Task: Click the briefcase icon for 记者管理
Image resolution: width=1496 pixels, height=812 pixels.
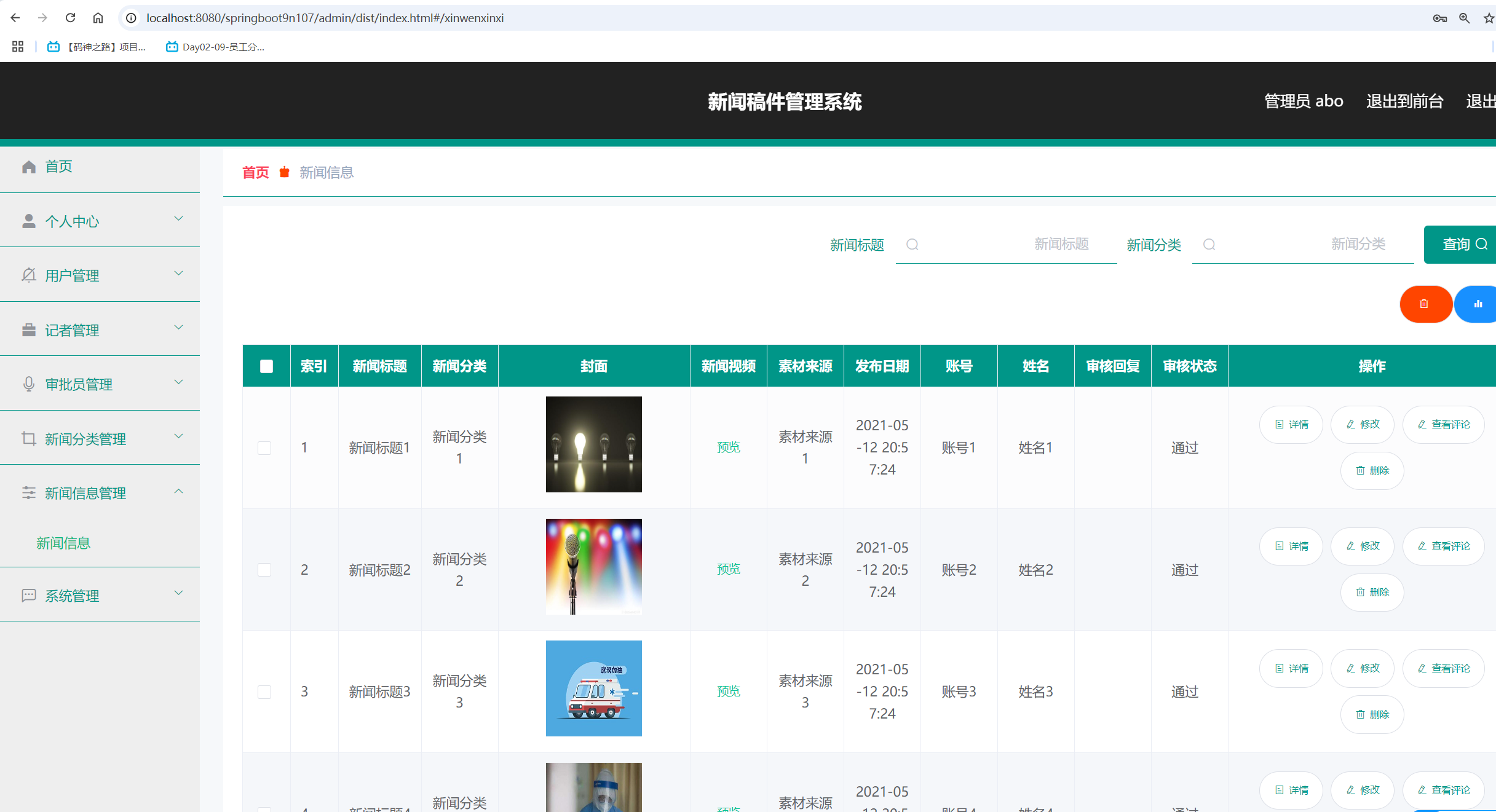Action: coord(29,329)
